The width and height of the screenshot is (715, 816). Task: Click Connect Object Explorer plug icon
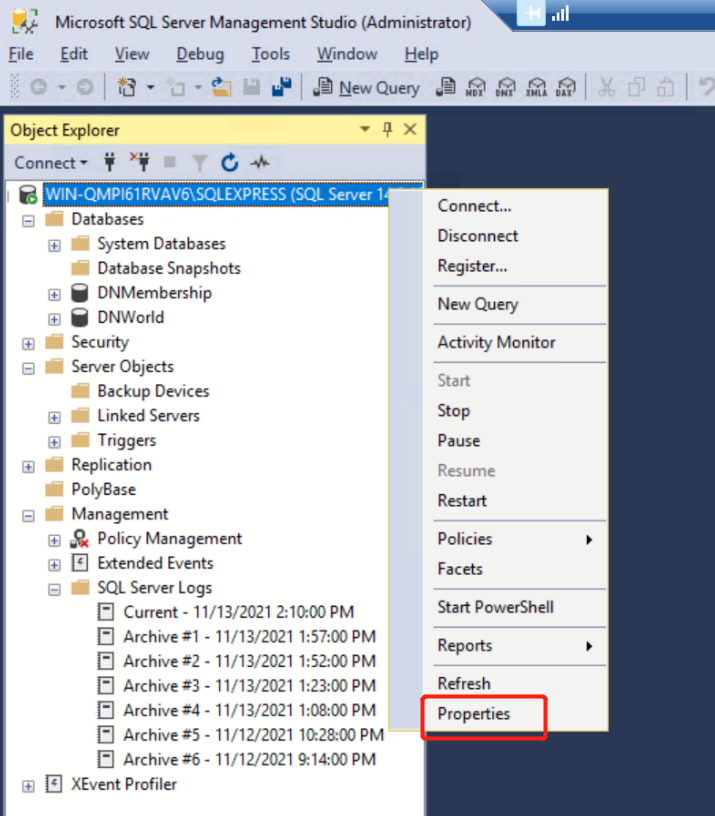(x=109, y=162)
